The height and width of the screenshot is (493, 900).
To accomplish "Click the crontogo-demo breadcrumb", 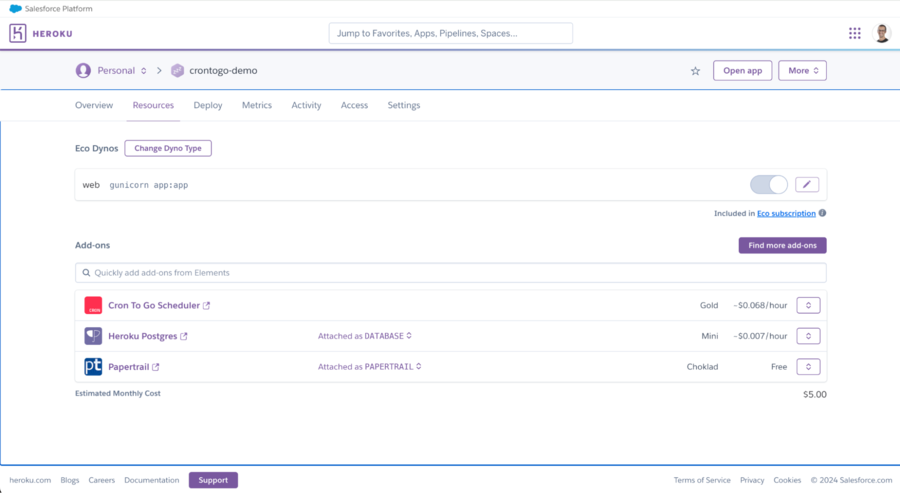I will click(x=223, y=71).
